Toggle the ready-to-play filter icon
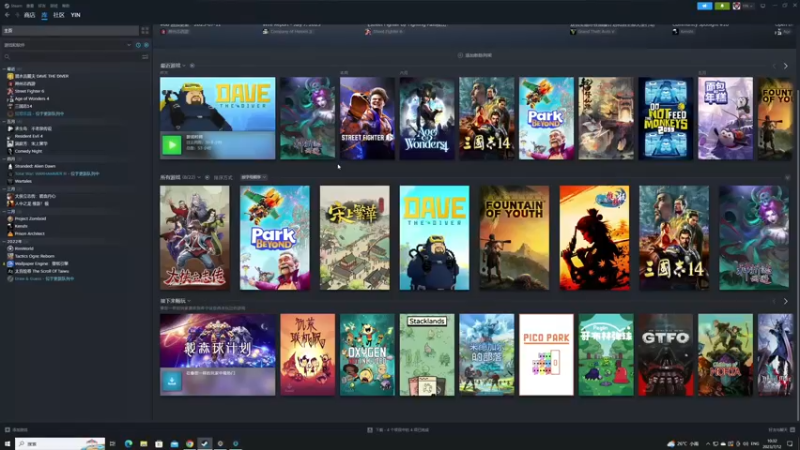This screenshot has width=800, height=450. click(146, 45)
